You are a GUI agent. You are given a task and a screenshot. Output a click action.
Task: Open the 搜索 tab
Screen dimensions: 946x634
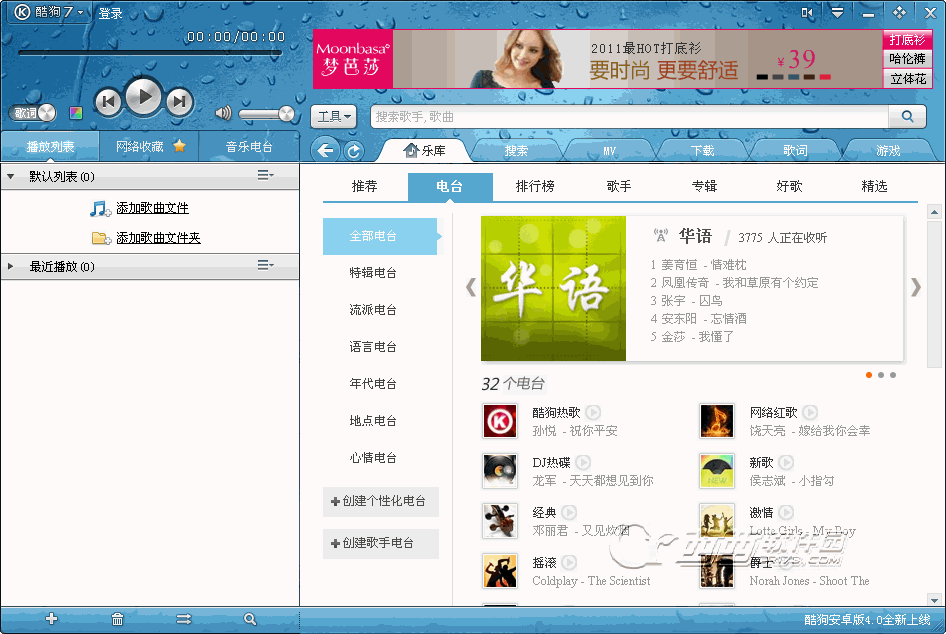point(516,151)
